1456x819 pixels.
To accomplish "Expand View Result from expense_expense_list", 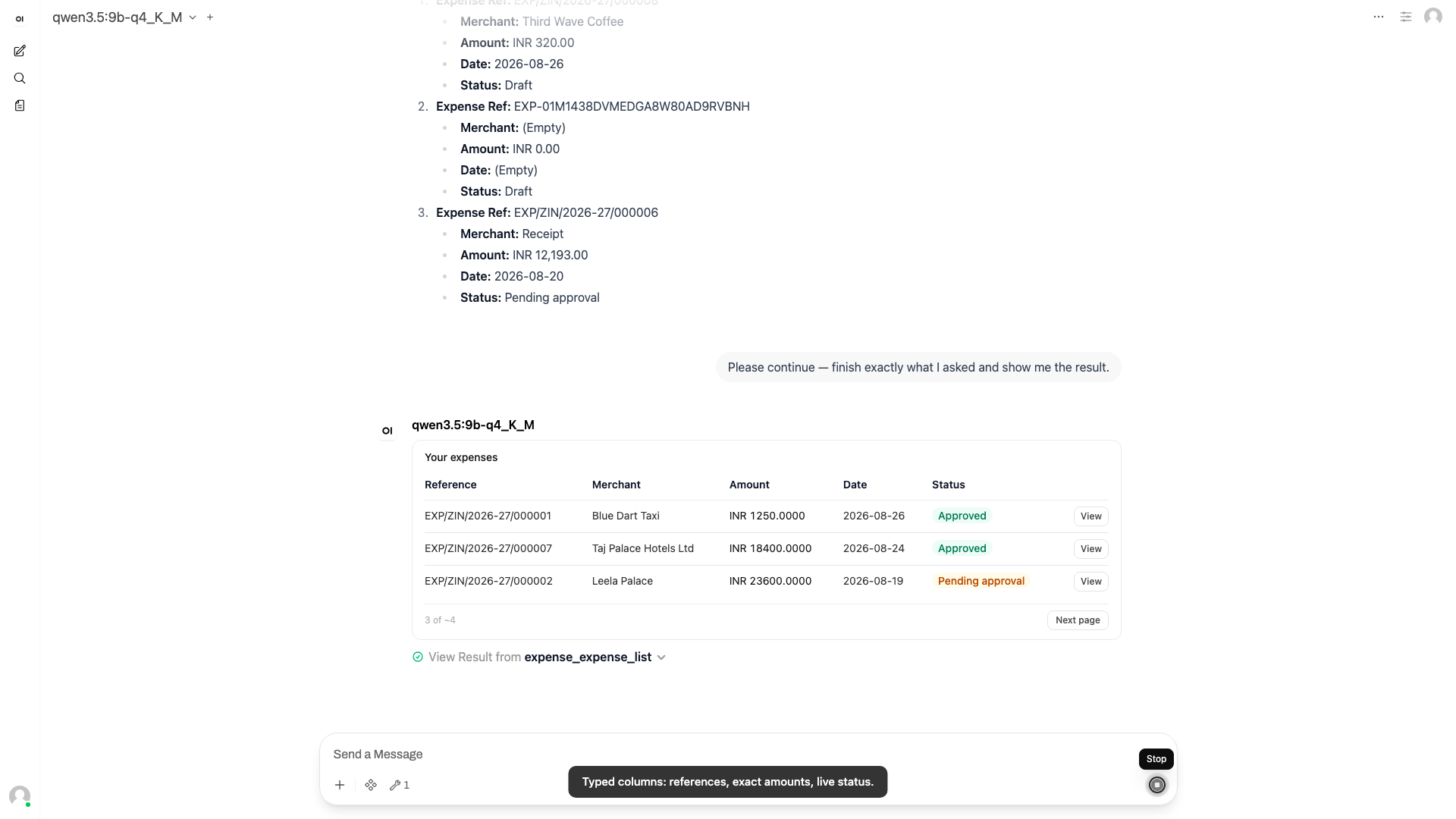I will [x=539, y=657].
